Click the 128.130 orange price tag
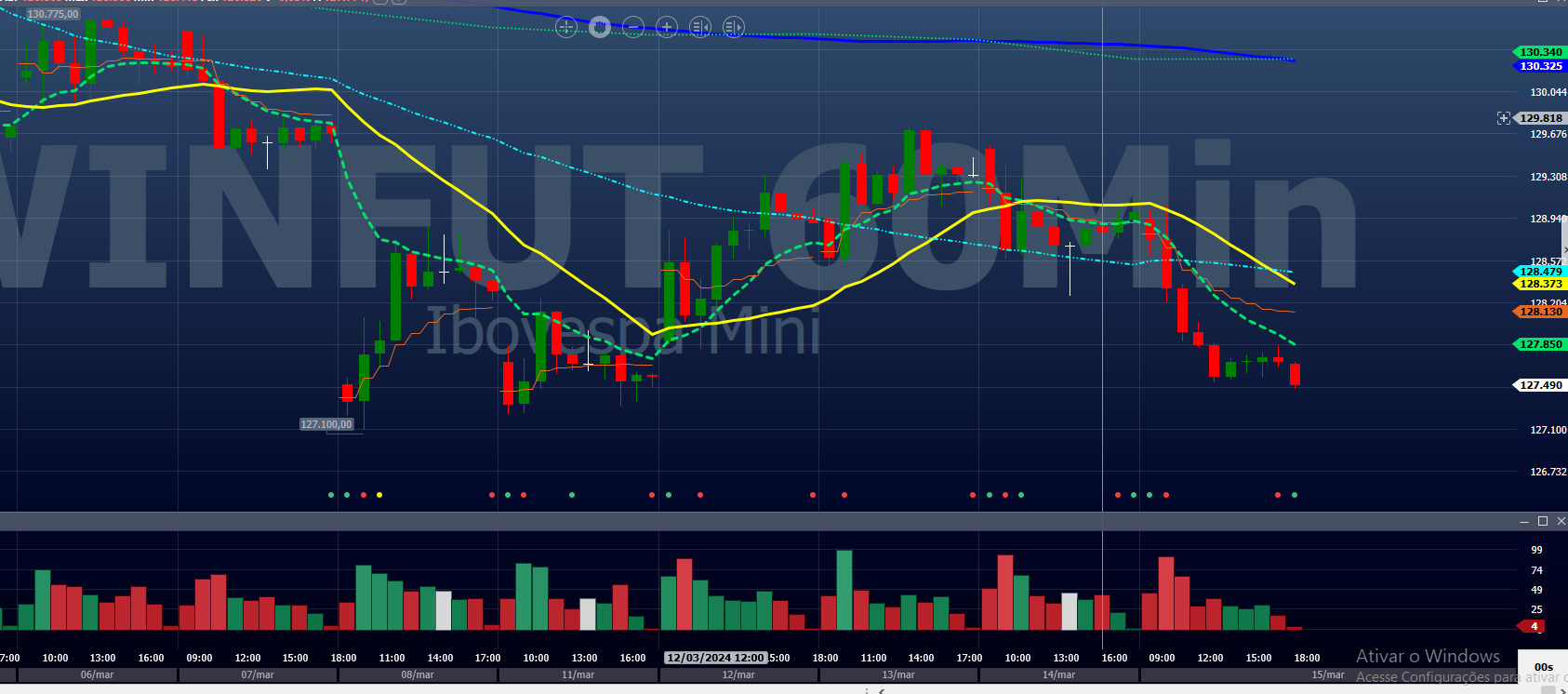The height and width of the screenshot is (694, 1568). click(1541, 312)
